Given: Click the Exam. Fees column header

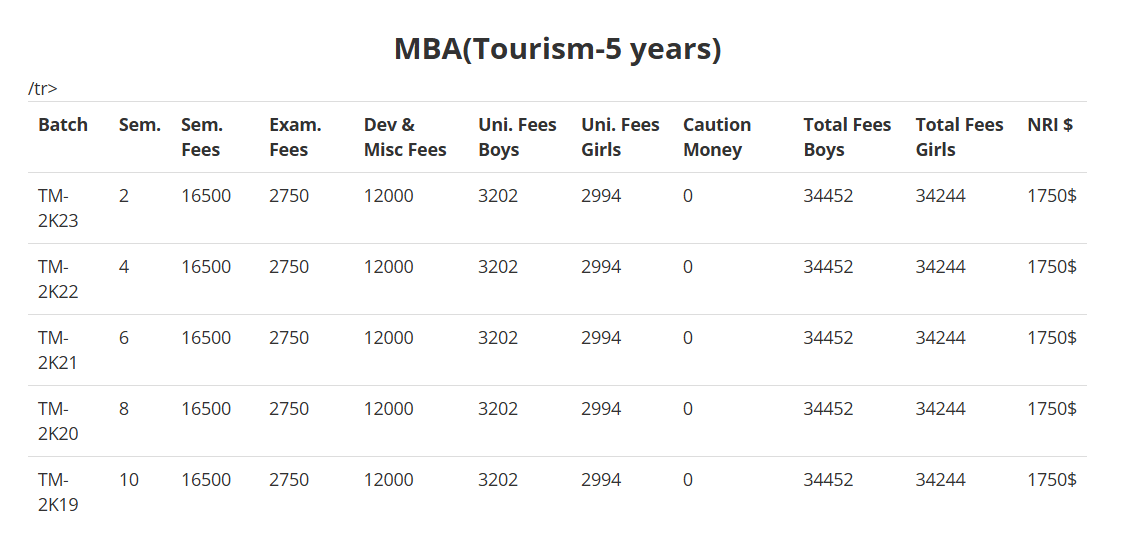Looking at the screenshot, I should [x=295, y=137].
